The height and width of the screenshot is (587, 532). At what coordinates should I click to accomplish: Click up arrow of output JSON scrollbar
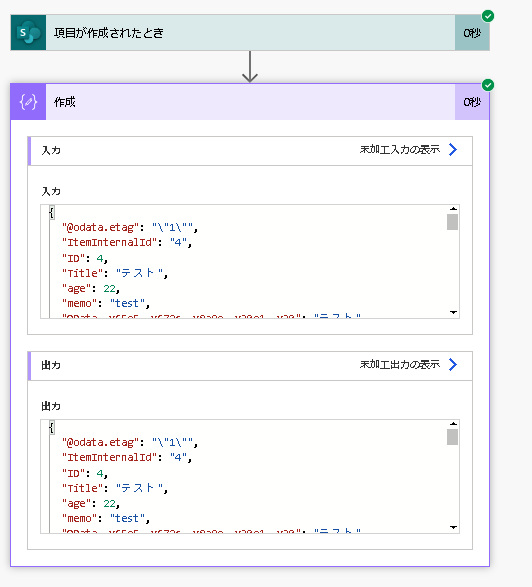coord(453,424)
